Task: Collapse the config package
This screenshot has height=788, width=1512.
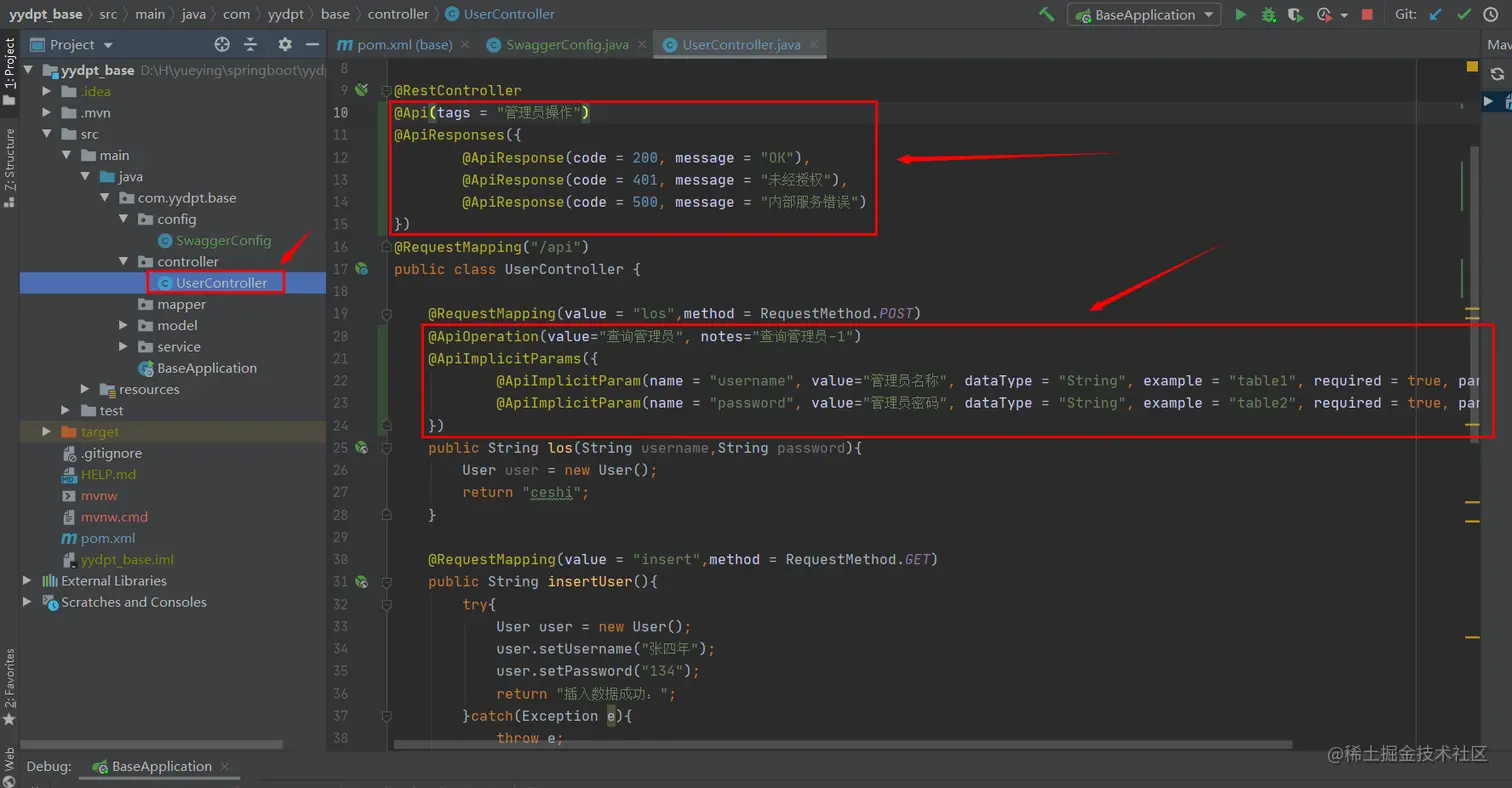Action: pyautogui.click(x=123, y=219)
